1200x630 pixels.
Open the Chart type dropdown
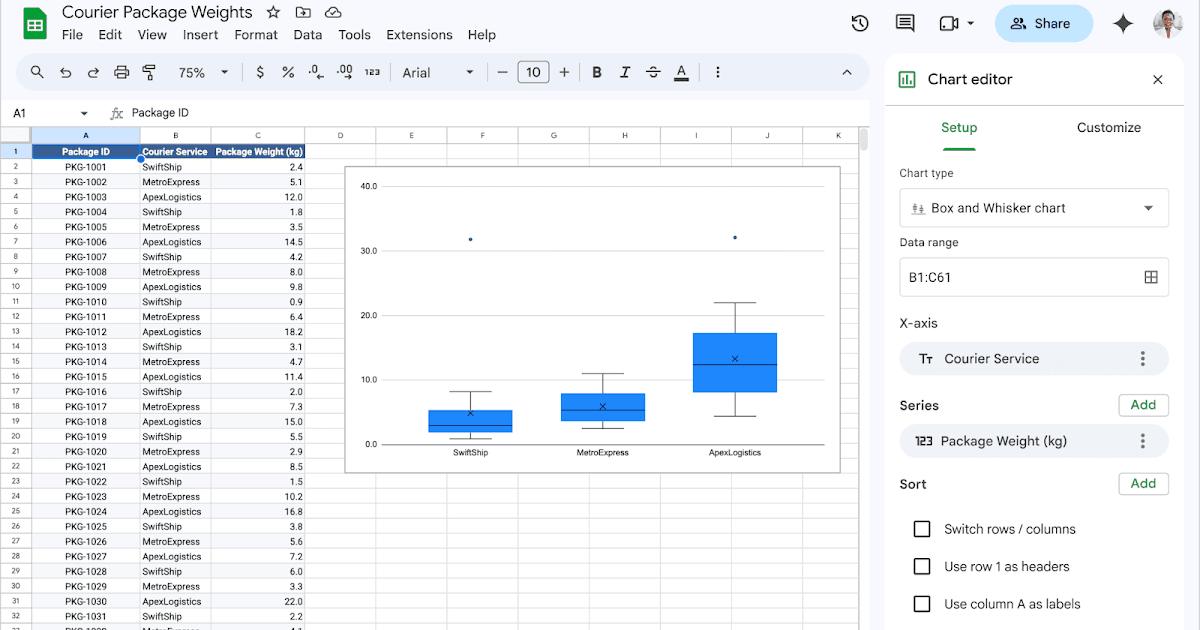click(1034, 208)
